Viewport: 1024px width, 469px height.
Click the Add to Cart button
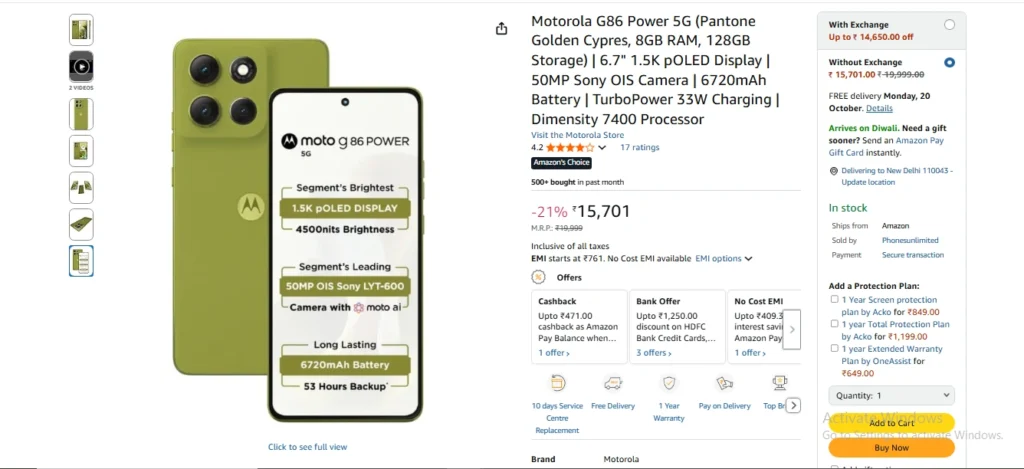[x=891, y=423]
